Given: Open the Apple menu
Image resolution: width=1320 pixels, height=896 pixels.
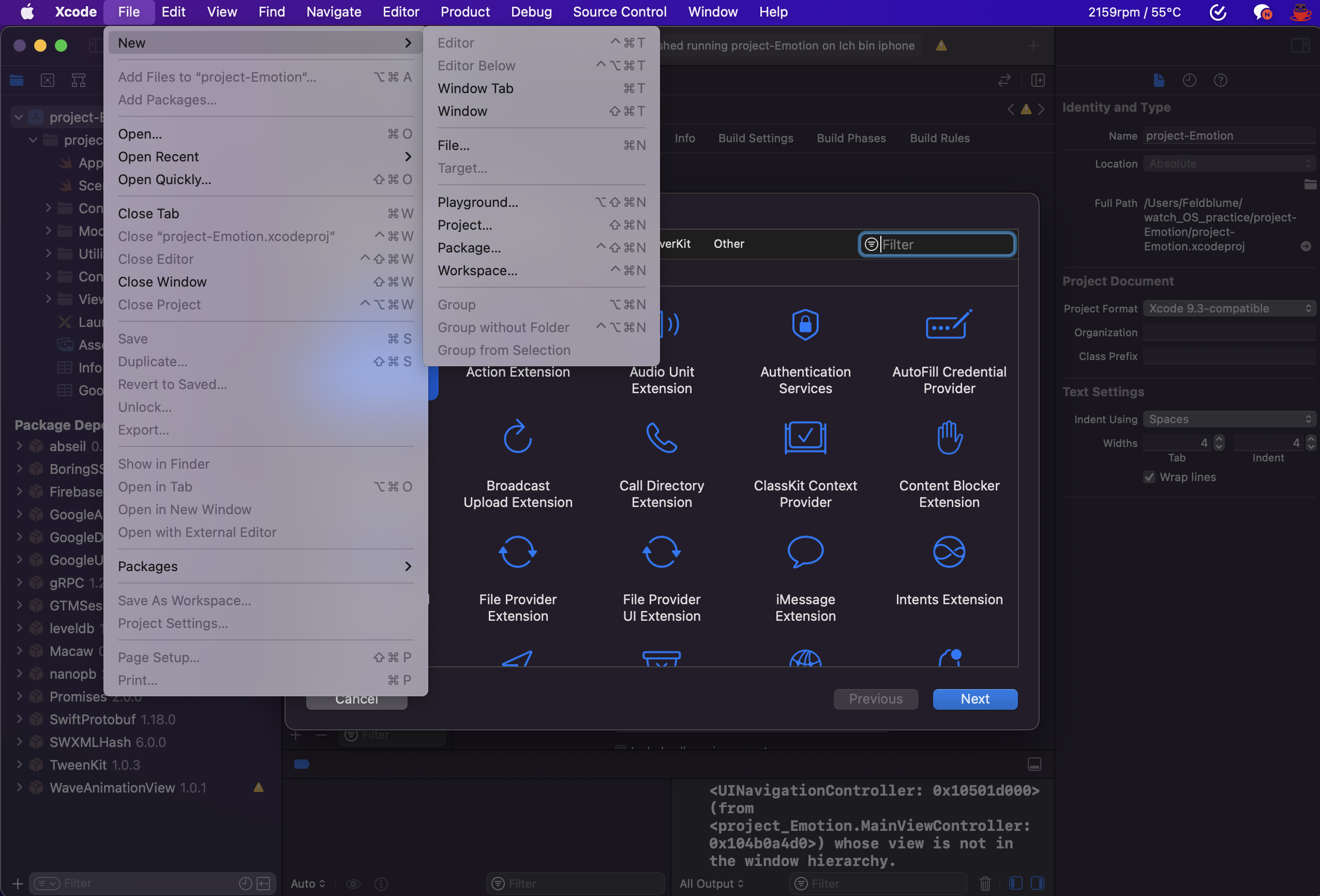Looking at the screenshot, I should pos(27,12).
